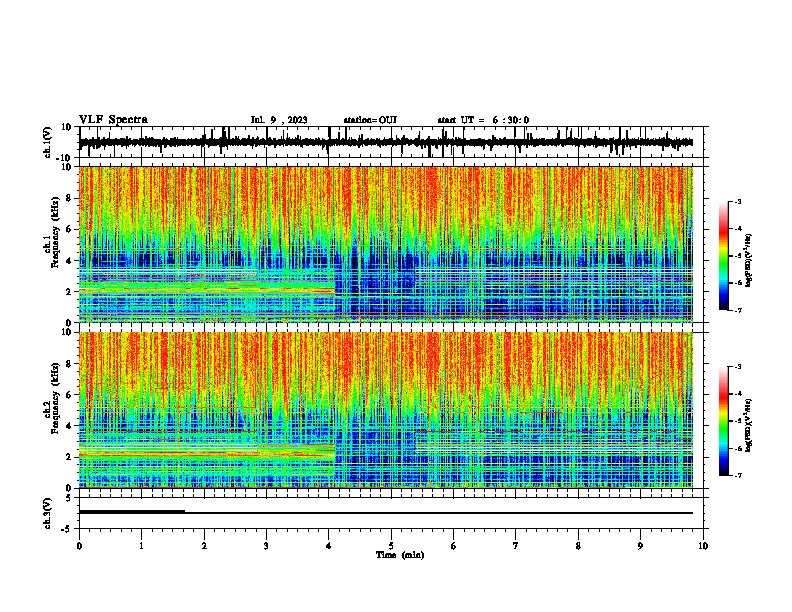The height and width of the screenshot is (612, 792).
Task: Click the "4" tick on ch.1 frequency axis
Action: click(x=70, y=261)
